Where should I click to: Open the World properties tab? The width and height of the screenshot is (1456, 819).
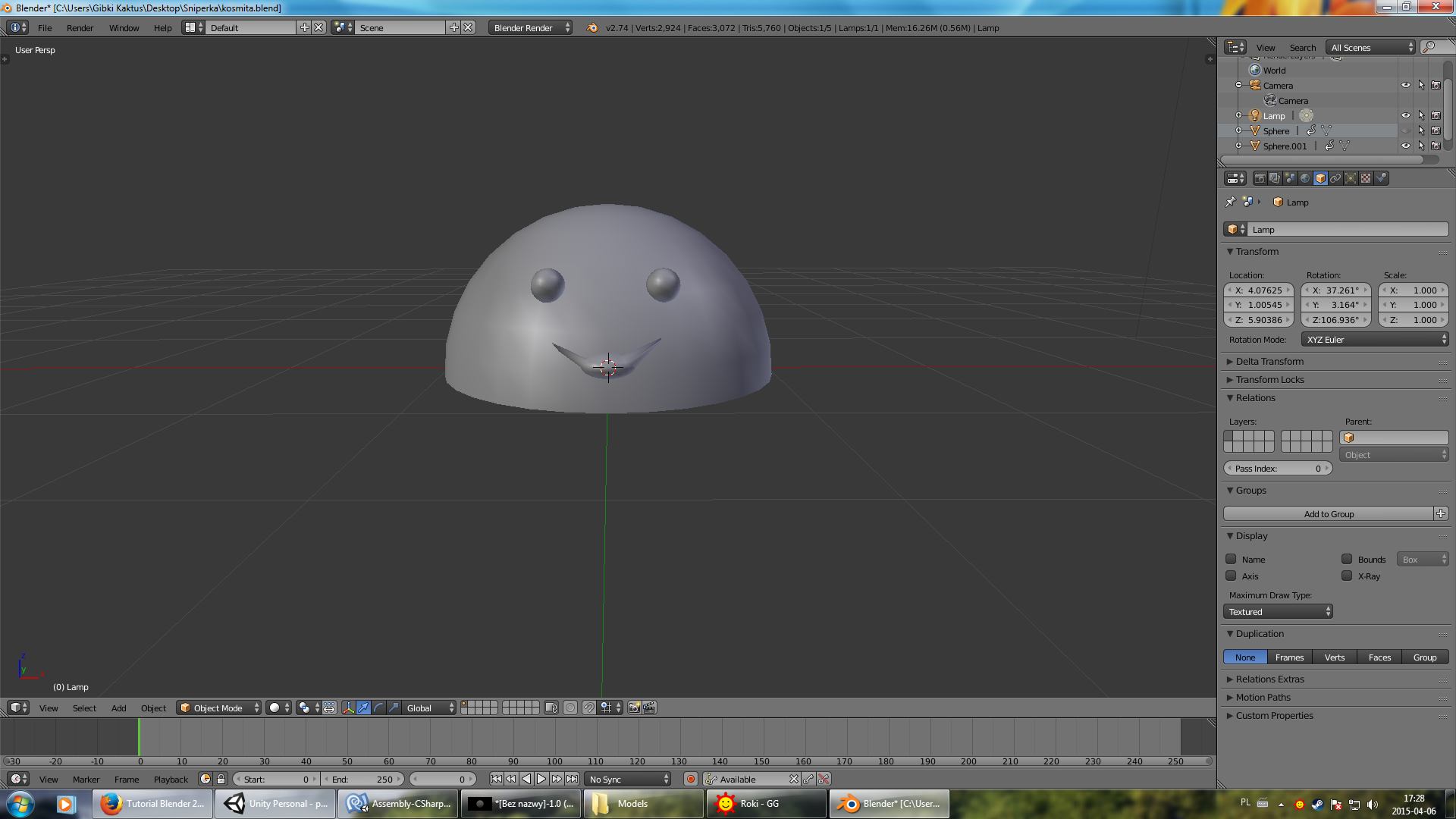[1305, 178]
